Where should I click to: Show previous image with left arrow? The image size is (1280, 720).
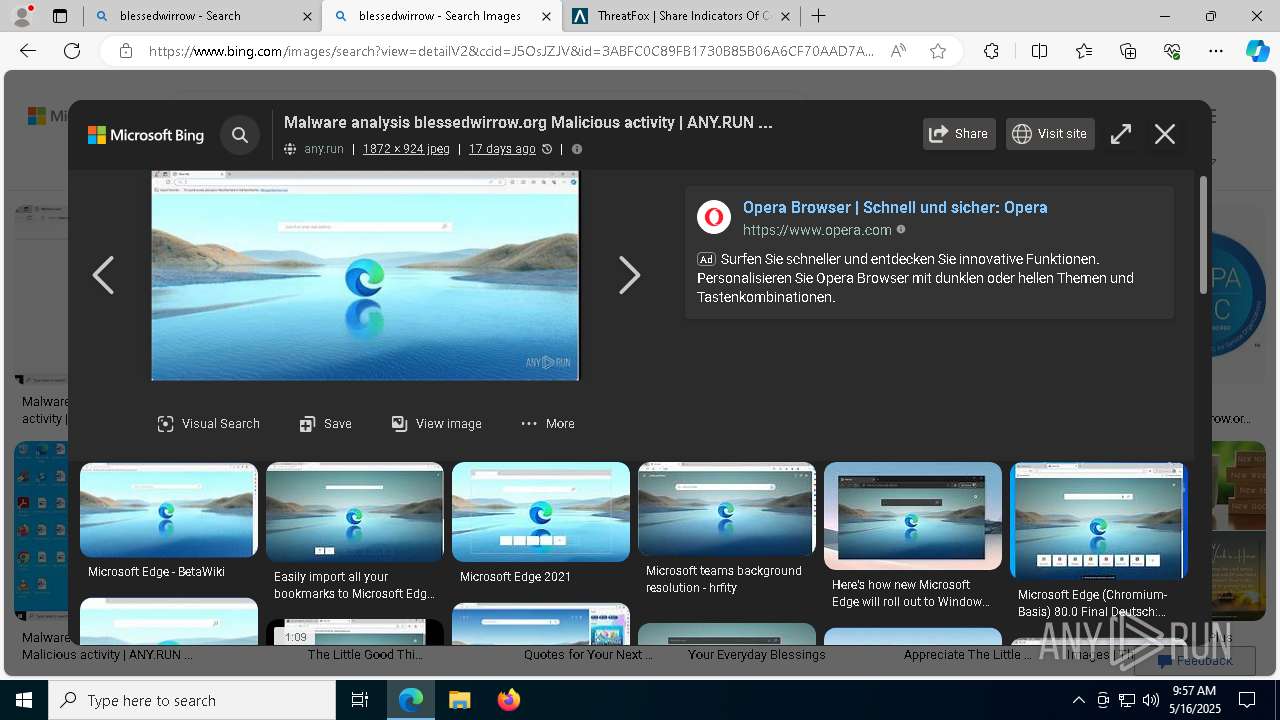point(103,275)
